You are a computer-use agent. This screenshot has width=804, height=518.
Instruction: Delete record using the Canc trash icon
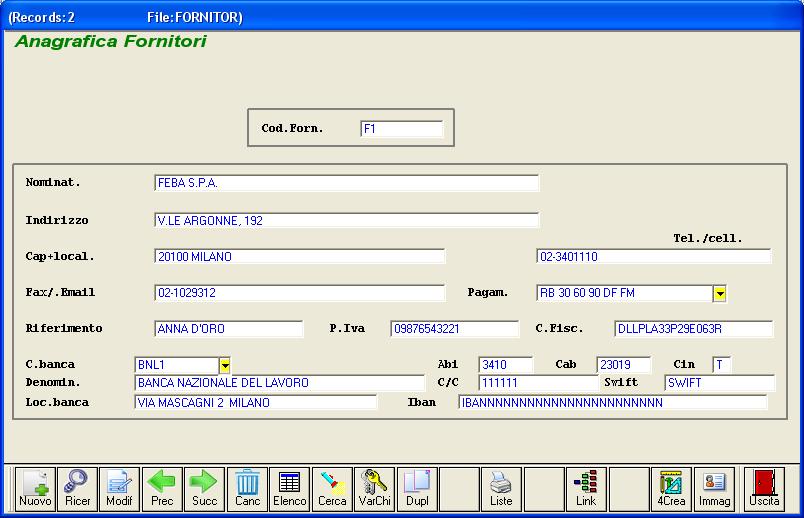[247, 489]
